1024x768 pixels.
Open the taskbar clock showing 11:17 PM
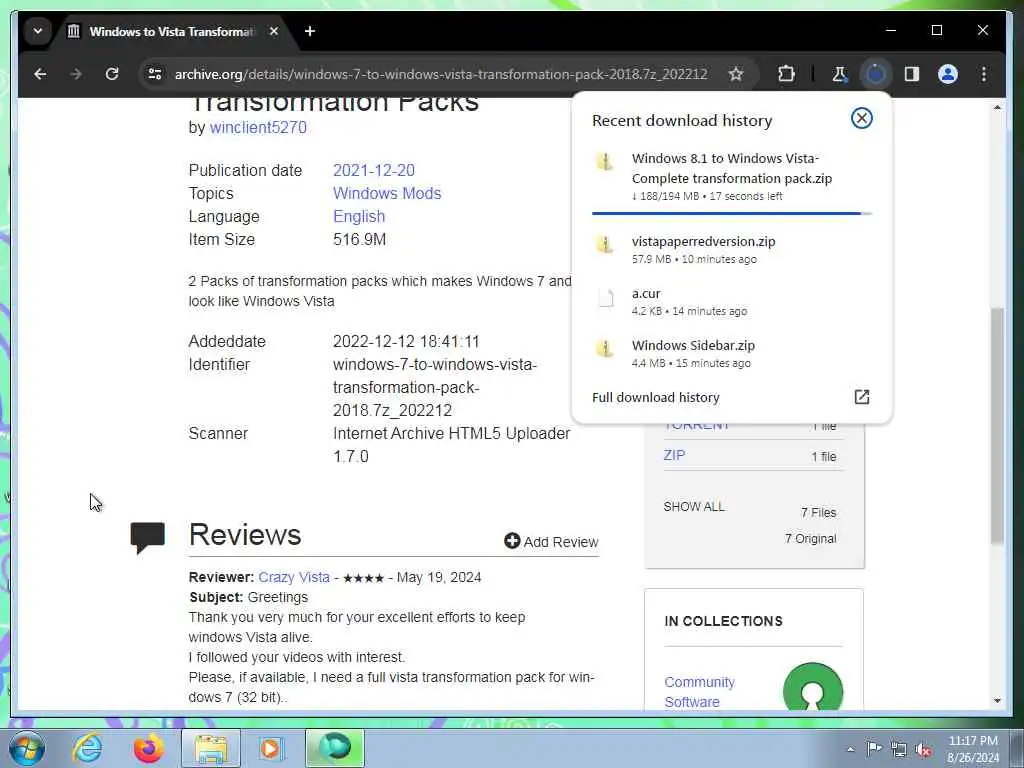pos(973,749)
